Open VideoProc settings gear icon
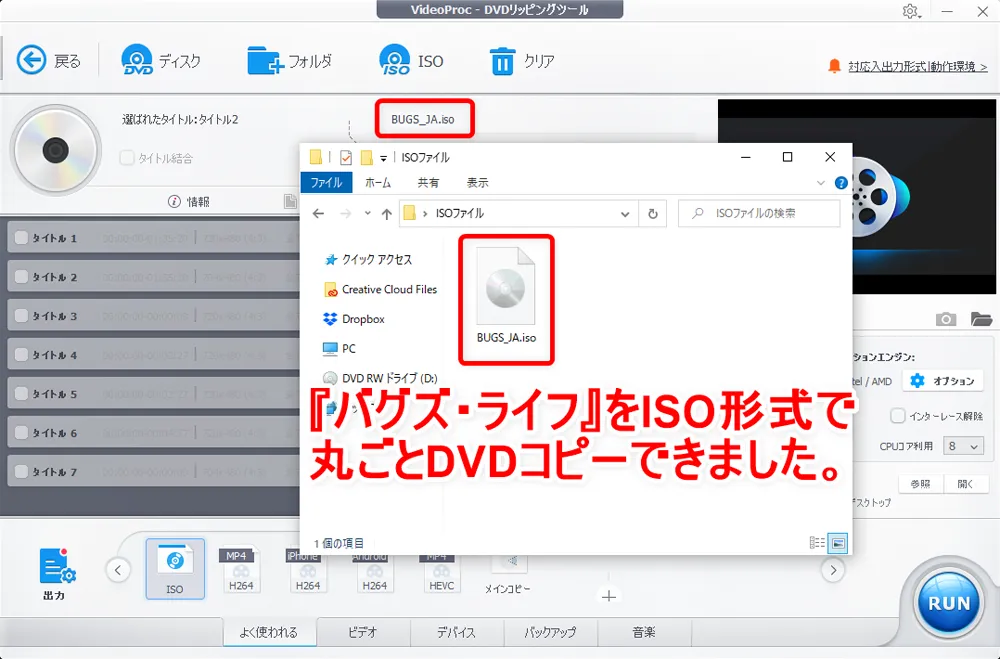1000x659 pixels. click(910, 11)
